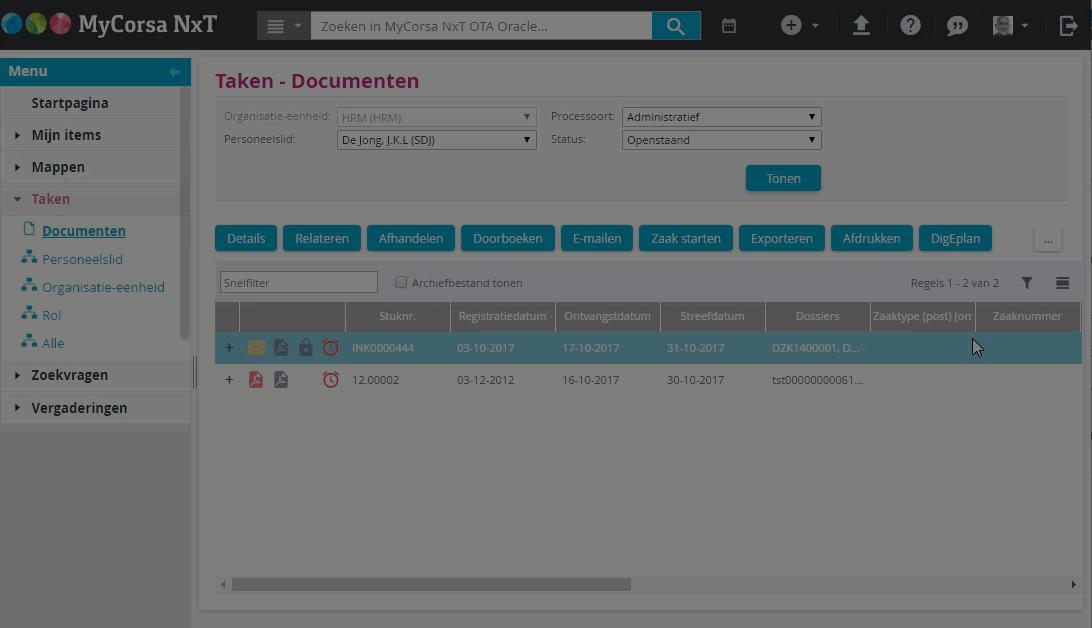Open the table column settings icon
Screen dimensions: 1092x628
point(1062,283)
